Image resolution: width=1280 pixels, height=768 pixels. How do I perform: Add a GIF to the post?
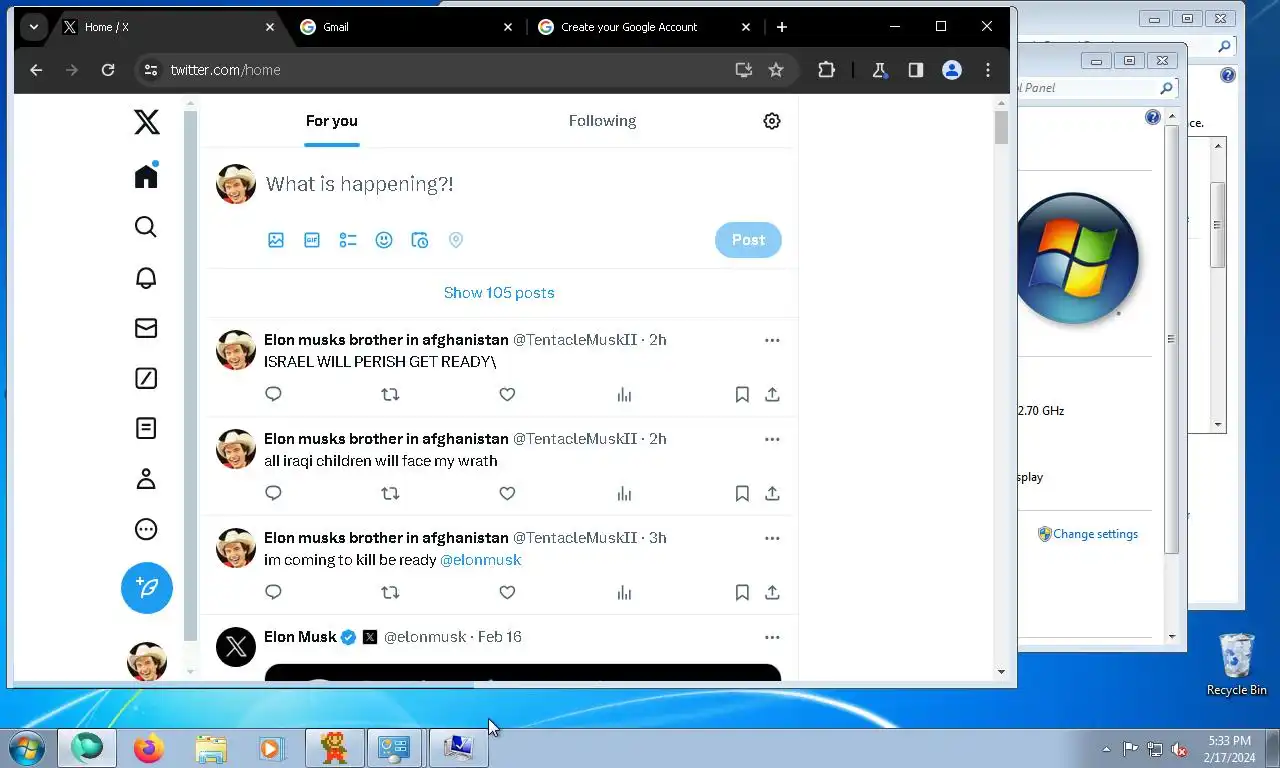312,240
